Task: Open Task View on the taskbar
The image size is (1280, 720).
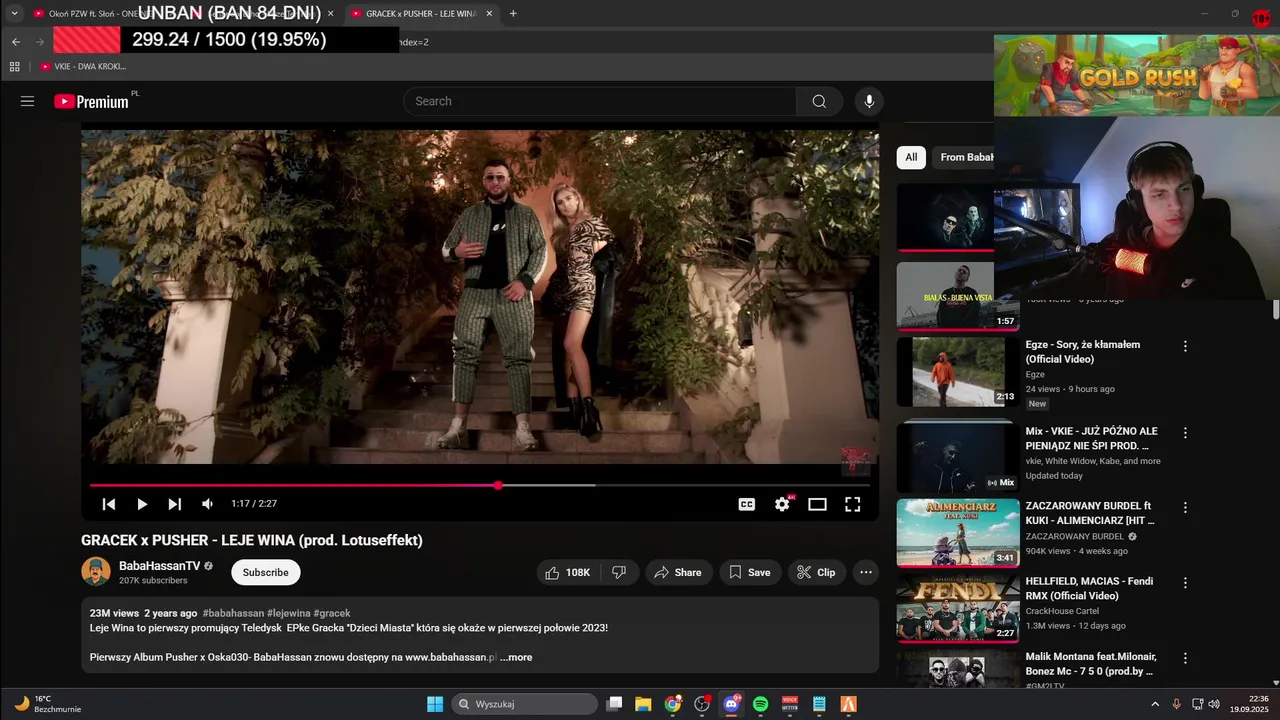Action: tap(615, 704)
